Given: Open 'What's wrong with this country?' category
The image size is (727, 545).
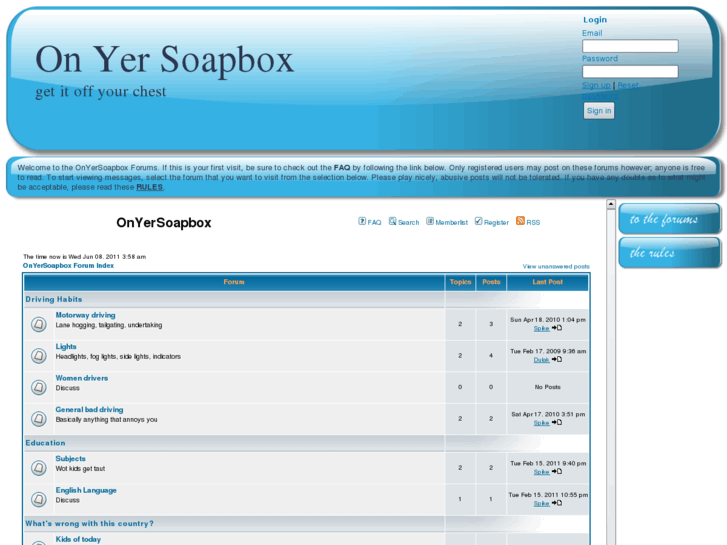Looking at the screenshot, I should point(89,524).
